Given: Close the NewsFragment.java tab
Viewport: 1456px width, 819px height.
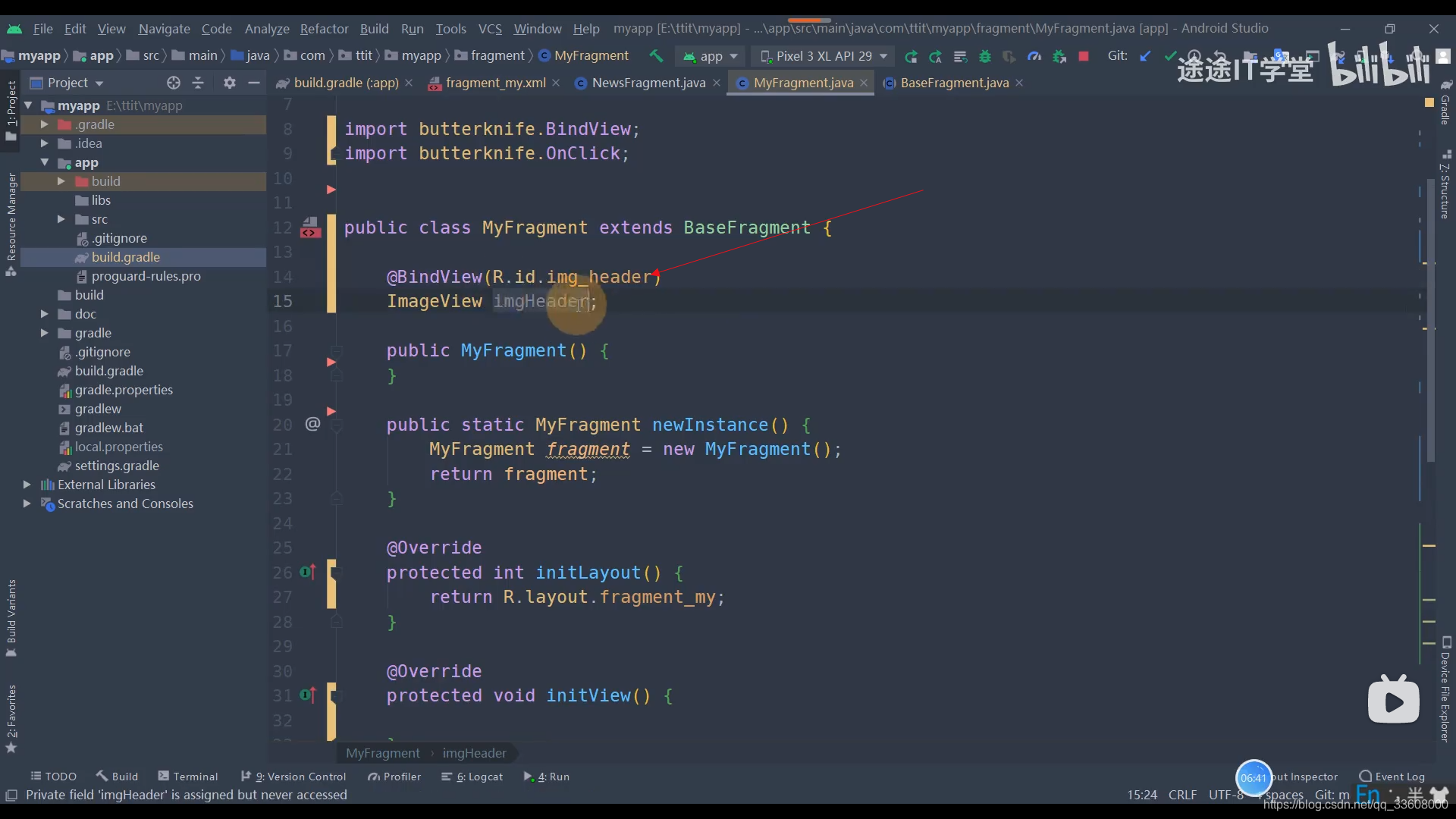Looking at the screenshot, I should click(x=717, y=83).
